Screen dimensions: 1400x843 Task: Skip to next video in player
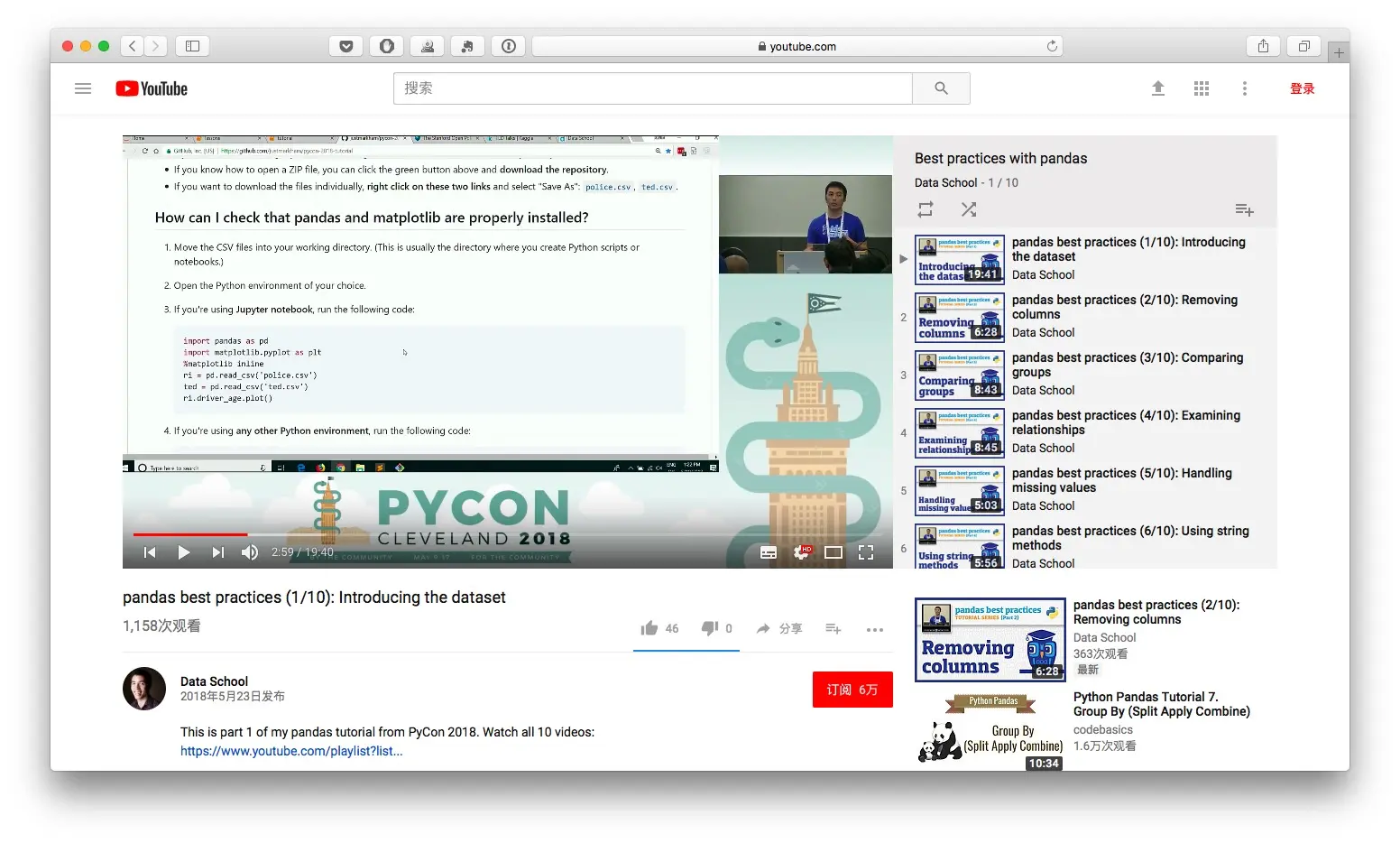[x=217, y=552]
